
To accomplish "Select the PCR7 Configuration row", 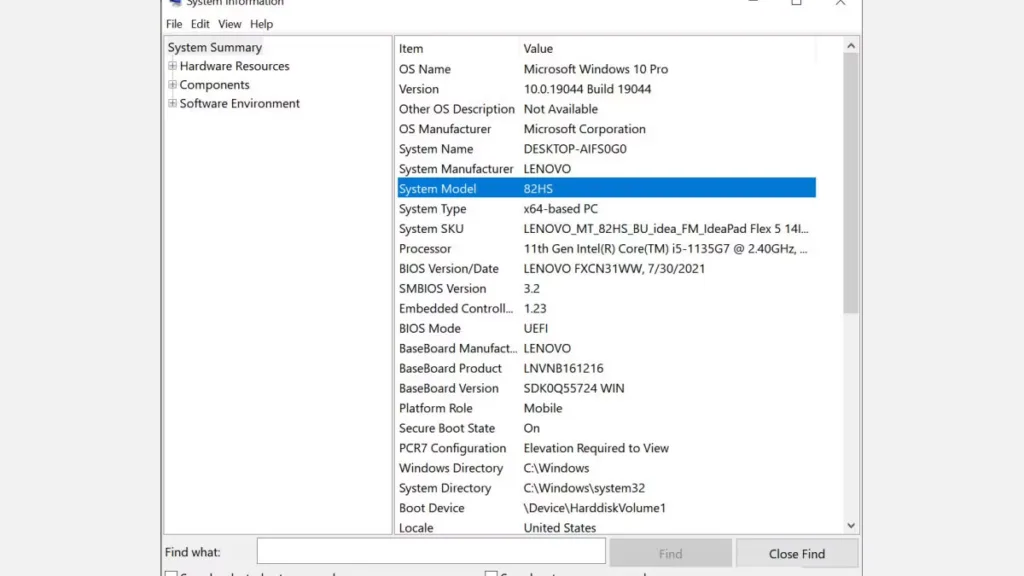I will (x=606, y=448).
